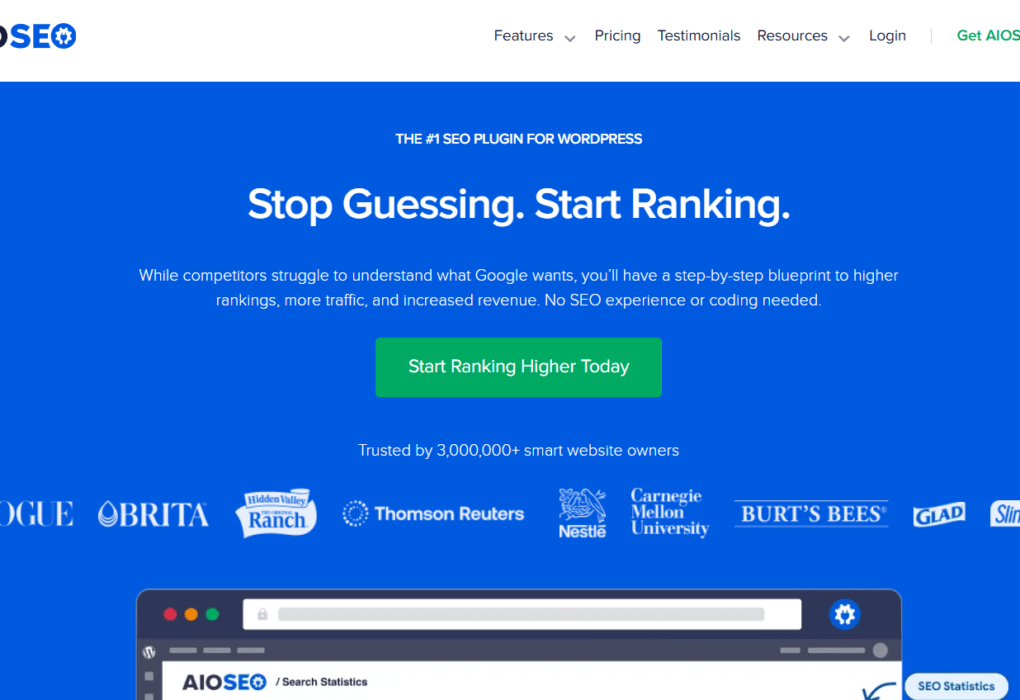The width and height of the screenshot is (1020, 700).
Task: Select the Thomson Reuters logo
Action: (433, 513)
